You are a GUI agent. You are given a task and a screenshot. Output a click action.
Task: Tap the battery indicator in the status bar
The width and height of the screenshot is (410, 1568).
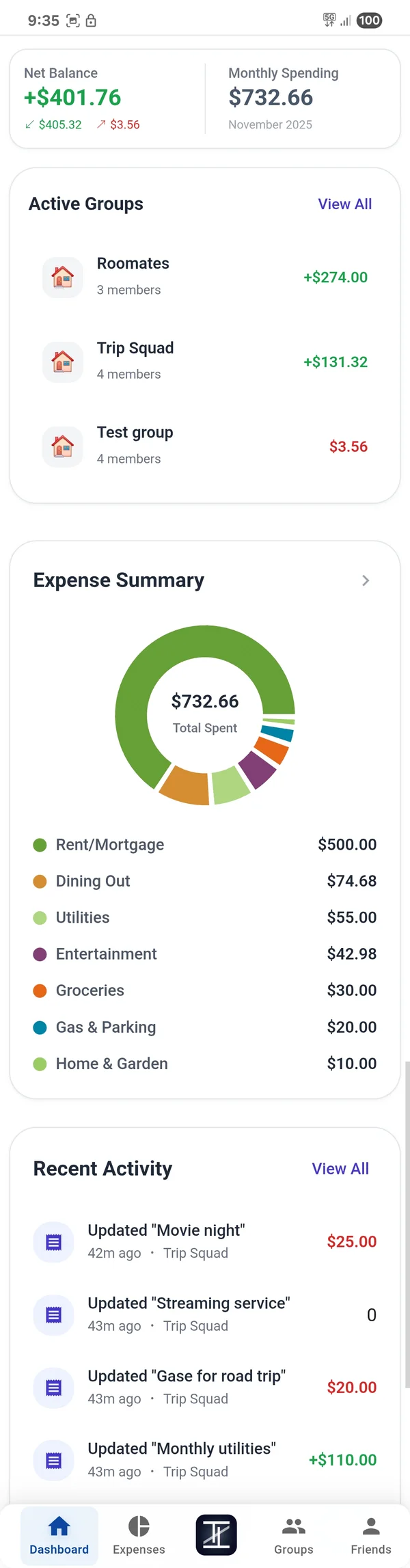pyautogui.click(x=369, y=21)
